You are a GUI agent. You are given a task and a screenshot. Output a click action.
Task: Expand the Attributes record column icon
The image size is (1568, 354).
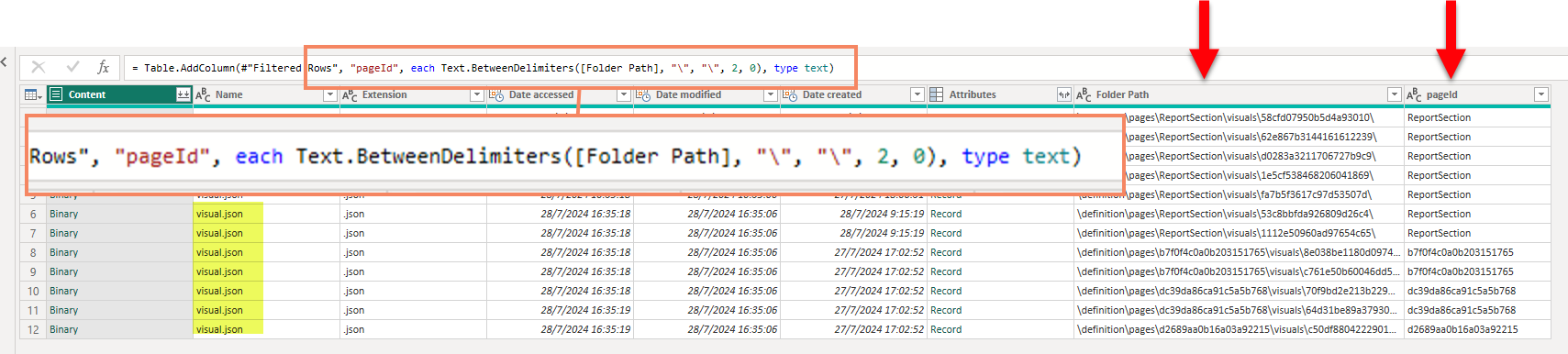(x=1064, y=94)
